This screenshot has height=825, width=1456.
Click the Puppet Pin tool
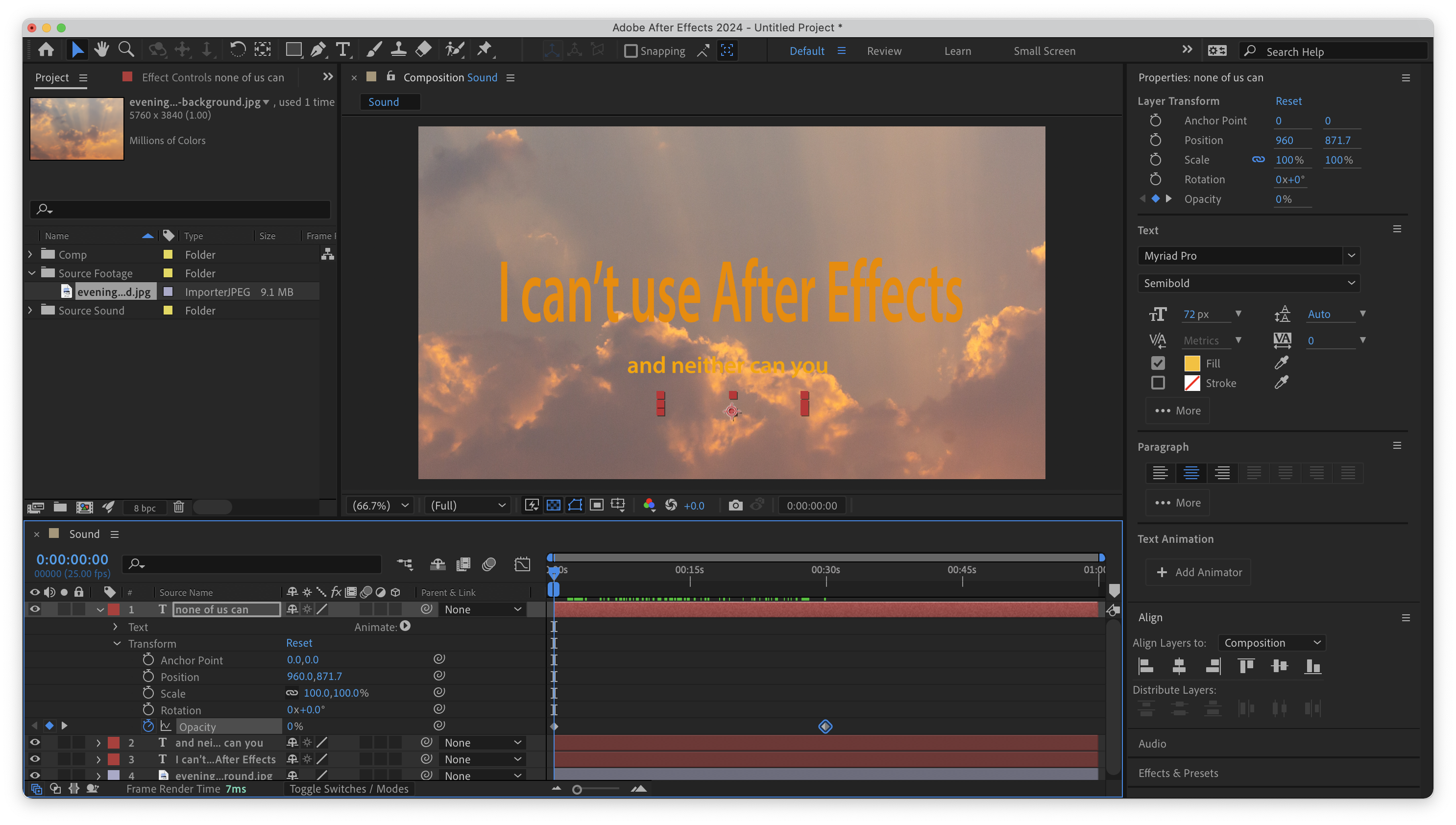(485, 50)
